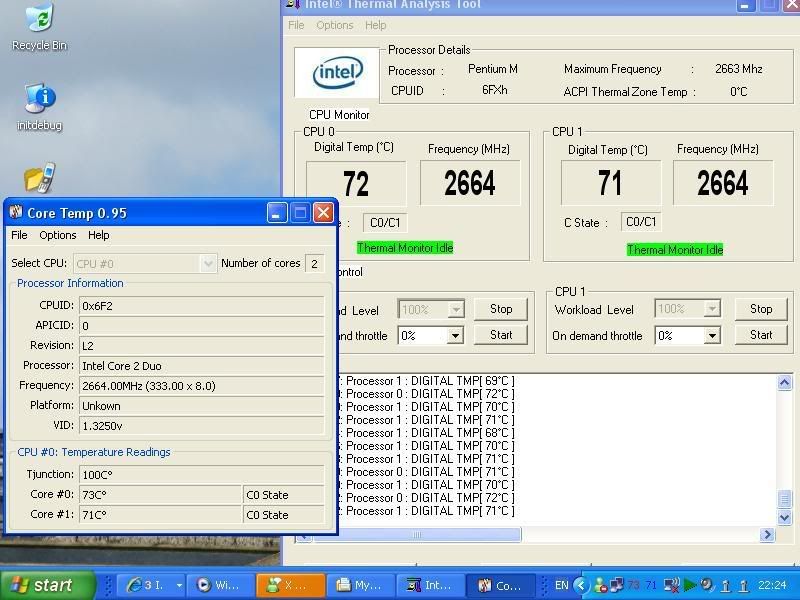Open the File menu in Thermal Analysis Tool

click(295, 25)
